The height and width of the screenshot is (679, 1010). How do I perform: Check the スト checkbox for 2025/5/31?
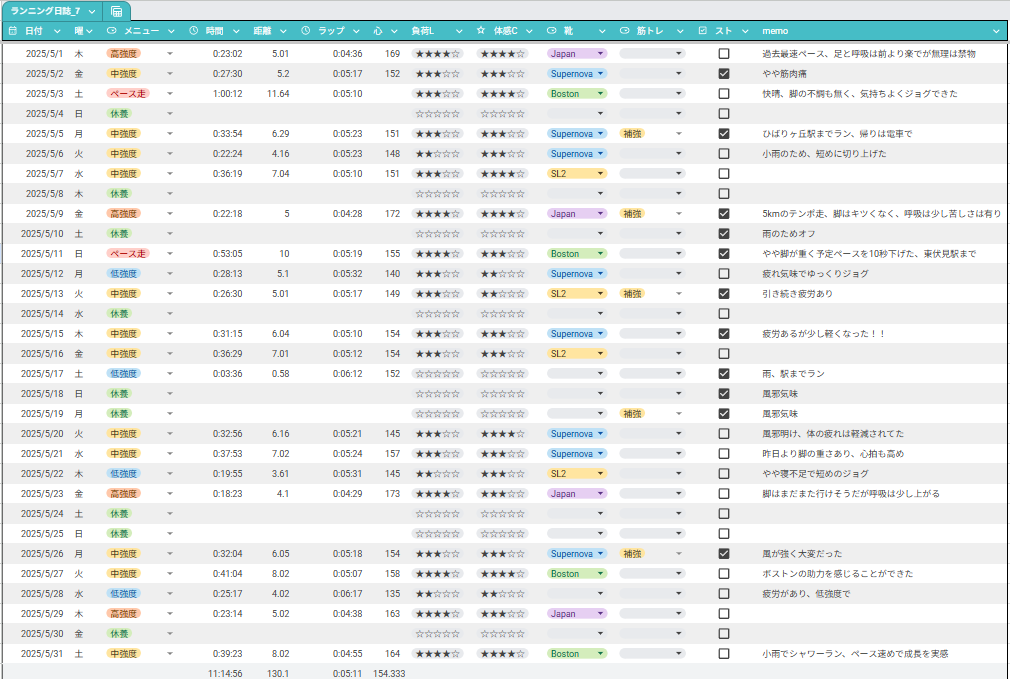(724, 653)
